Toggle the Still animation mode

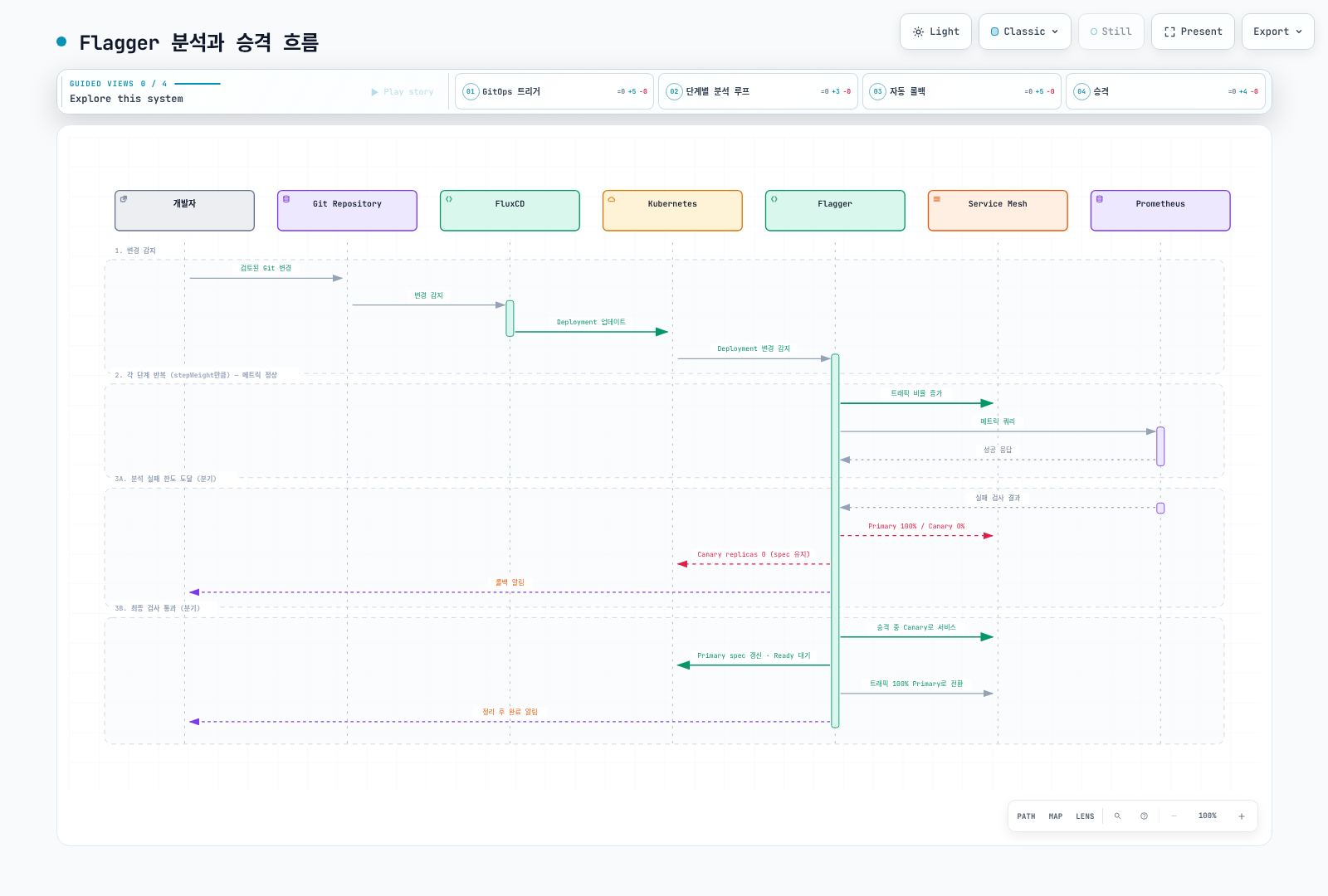pyautogui.click(x=1111, y=32)
